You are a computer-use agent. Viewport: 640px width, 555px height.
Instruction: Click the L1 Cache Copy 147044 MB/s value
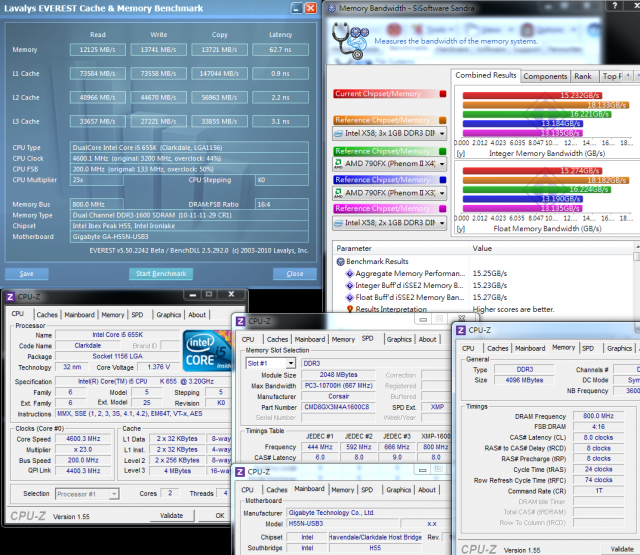click(219, 74)
